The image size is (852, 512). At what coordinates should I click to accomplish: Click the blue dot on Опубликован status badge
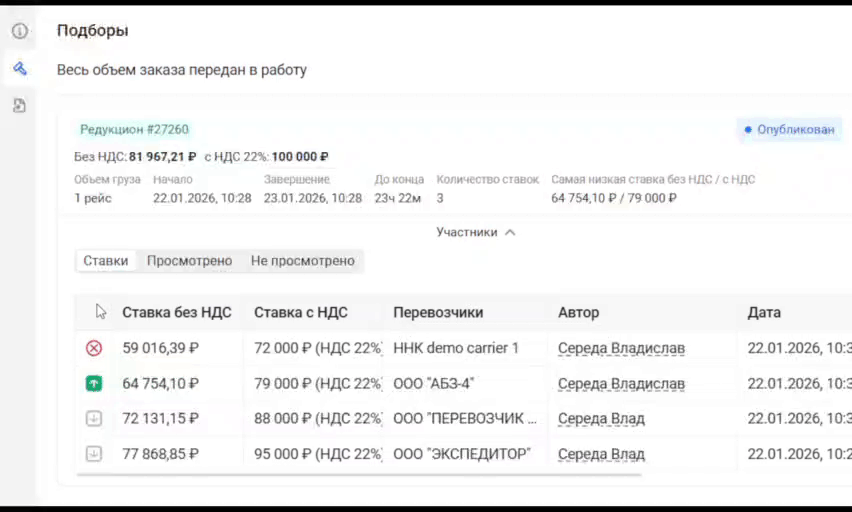(x=748, y=129)
